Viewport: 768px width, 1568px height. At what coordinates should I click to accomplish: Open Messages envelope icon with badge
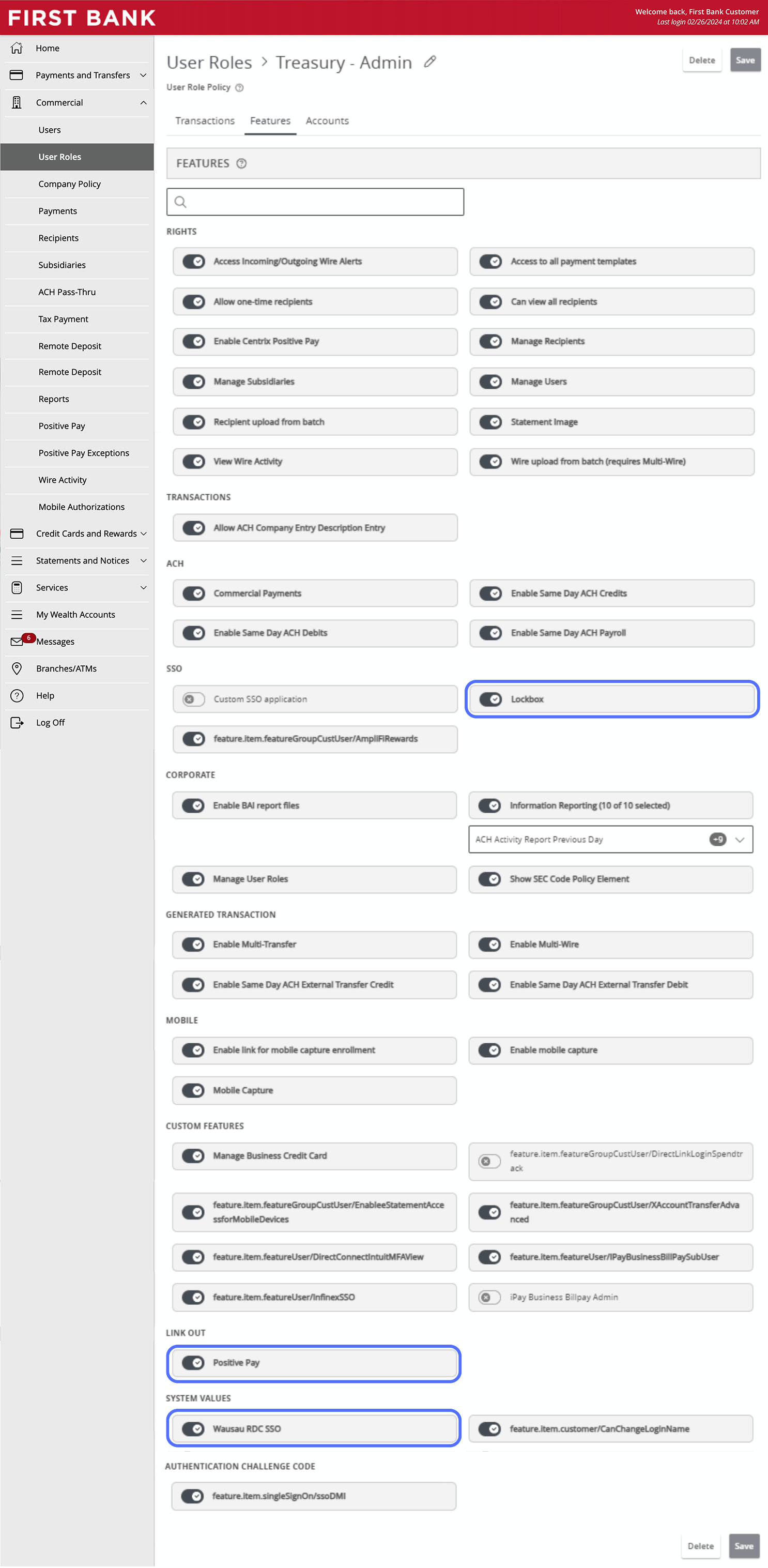click(17, 641)
